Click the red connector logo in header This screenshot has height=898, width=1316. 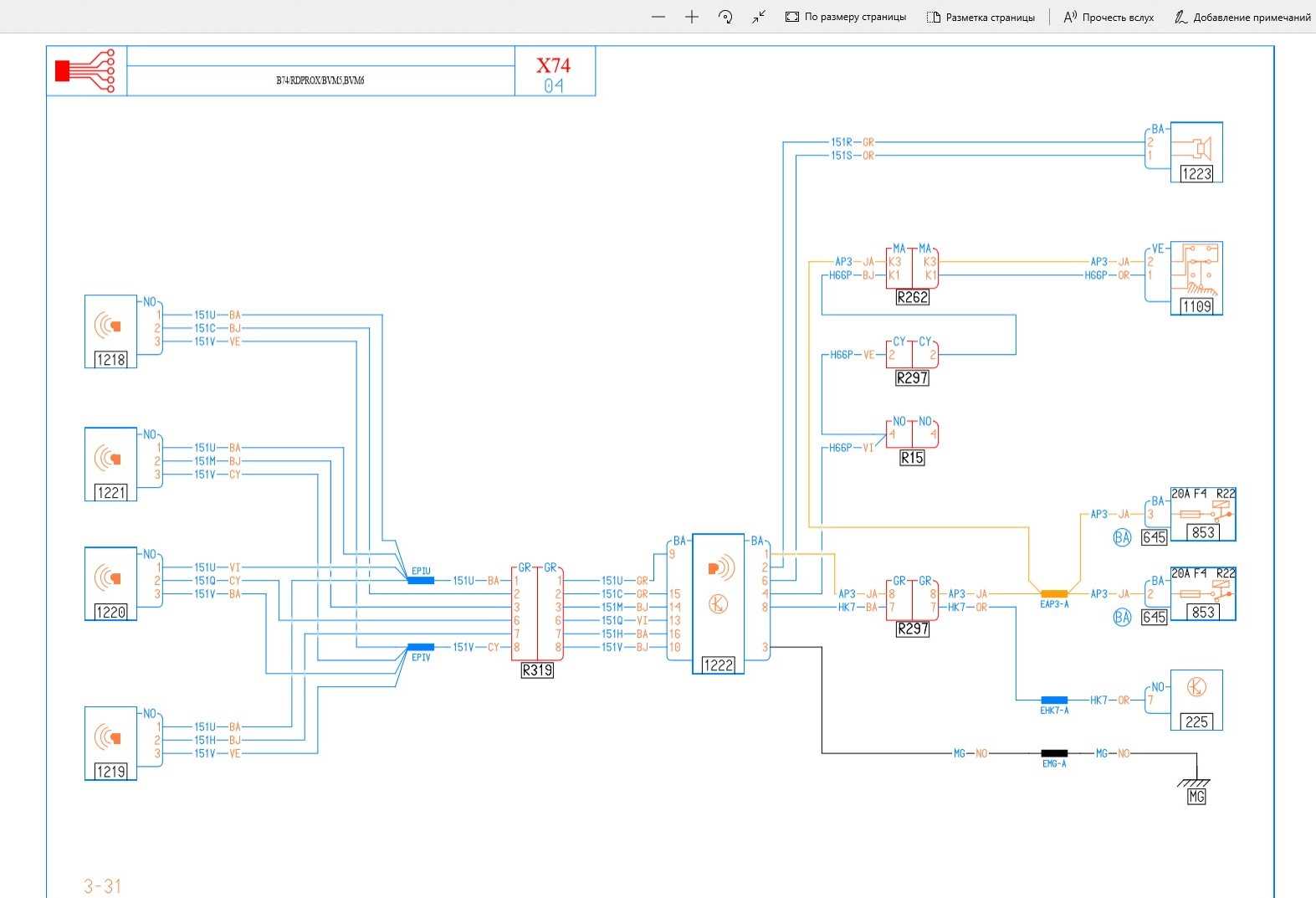[85, 71]
